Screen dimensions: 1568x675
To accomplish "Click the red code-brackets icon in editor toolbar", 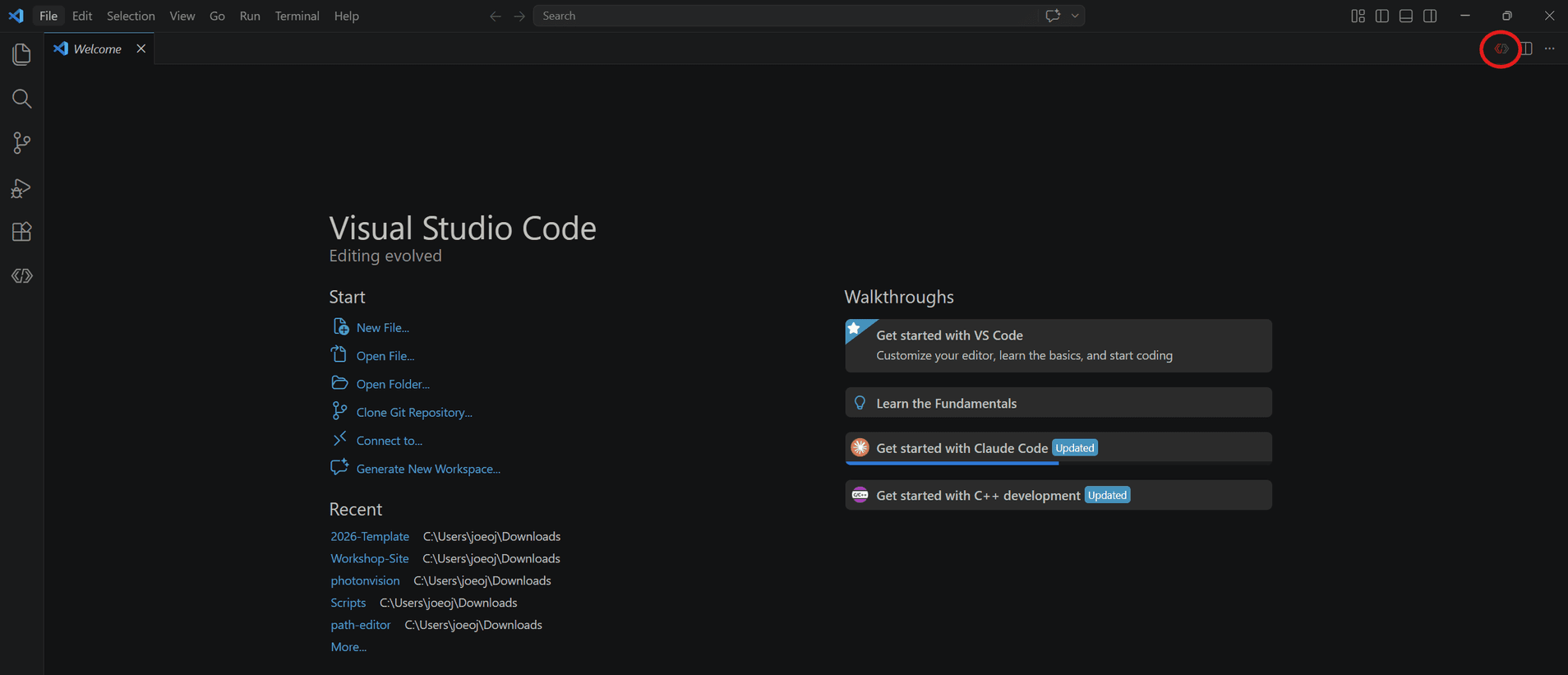I will pyautogui.click(x=1501, y=49).
